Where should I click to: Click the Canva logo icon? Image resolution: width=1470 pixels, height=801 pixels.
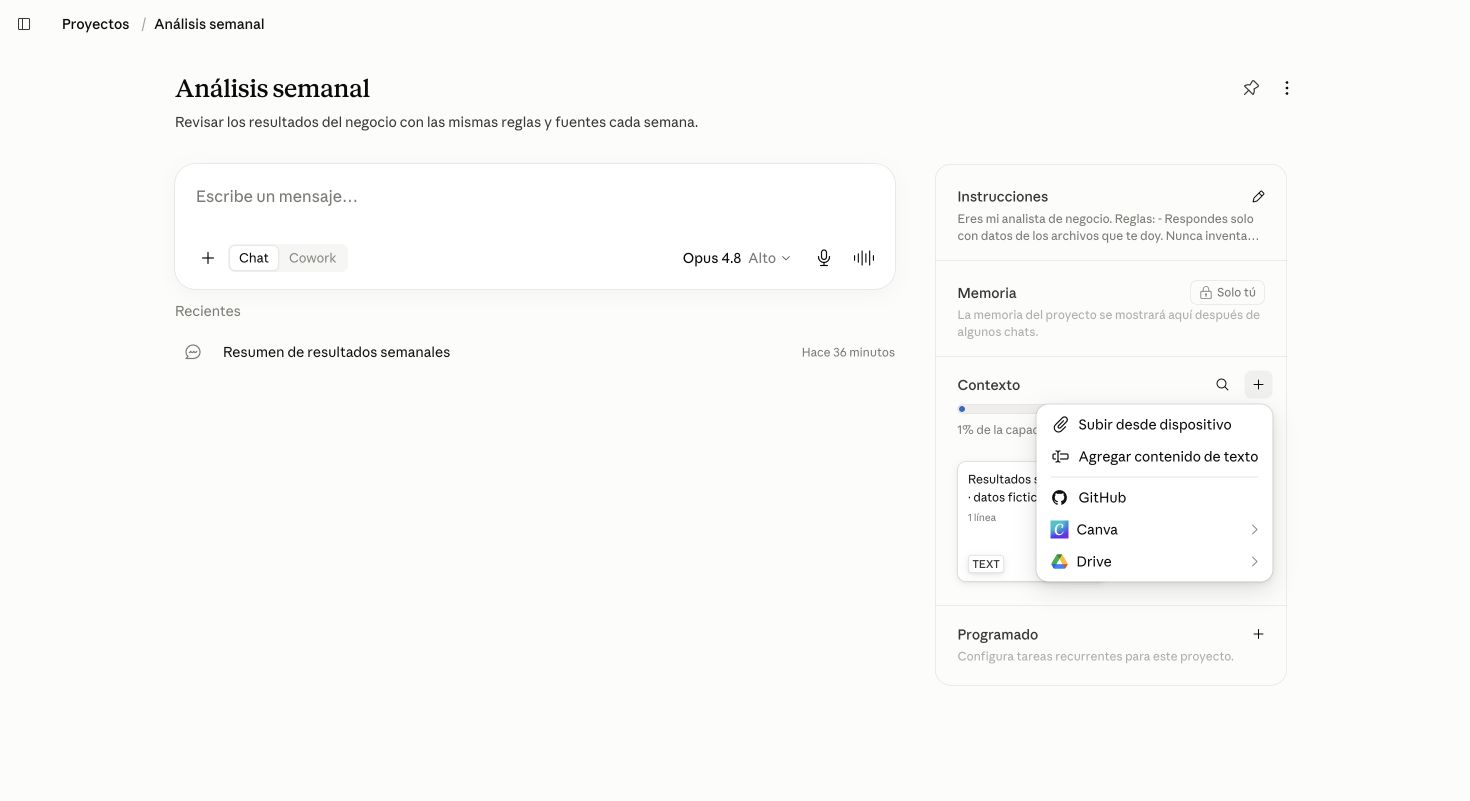click(x=1059, y=530)
